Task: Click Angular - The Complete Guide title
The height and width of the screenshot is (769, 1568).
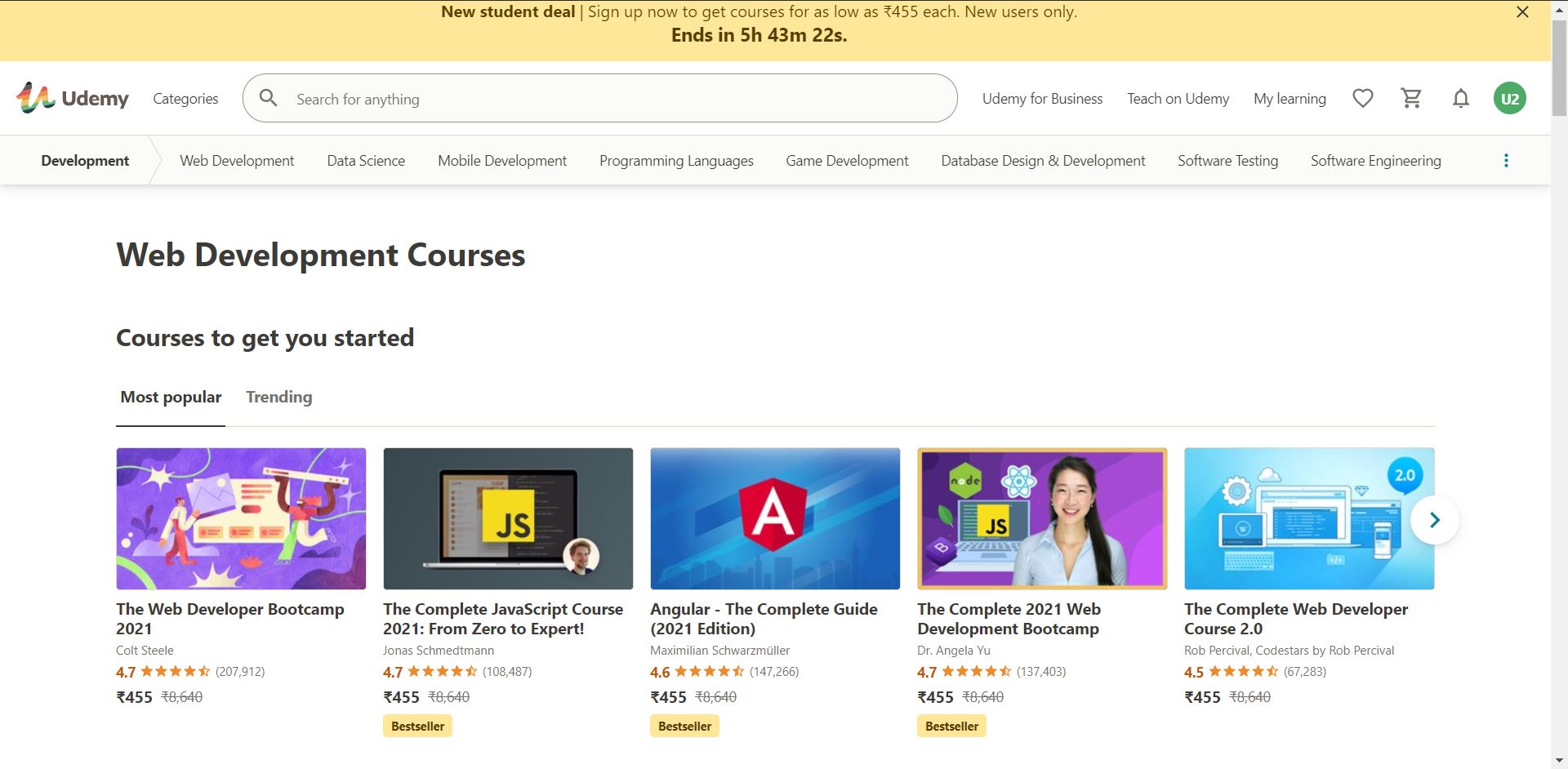Action: click(764, 619)
